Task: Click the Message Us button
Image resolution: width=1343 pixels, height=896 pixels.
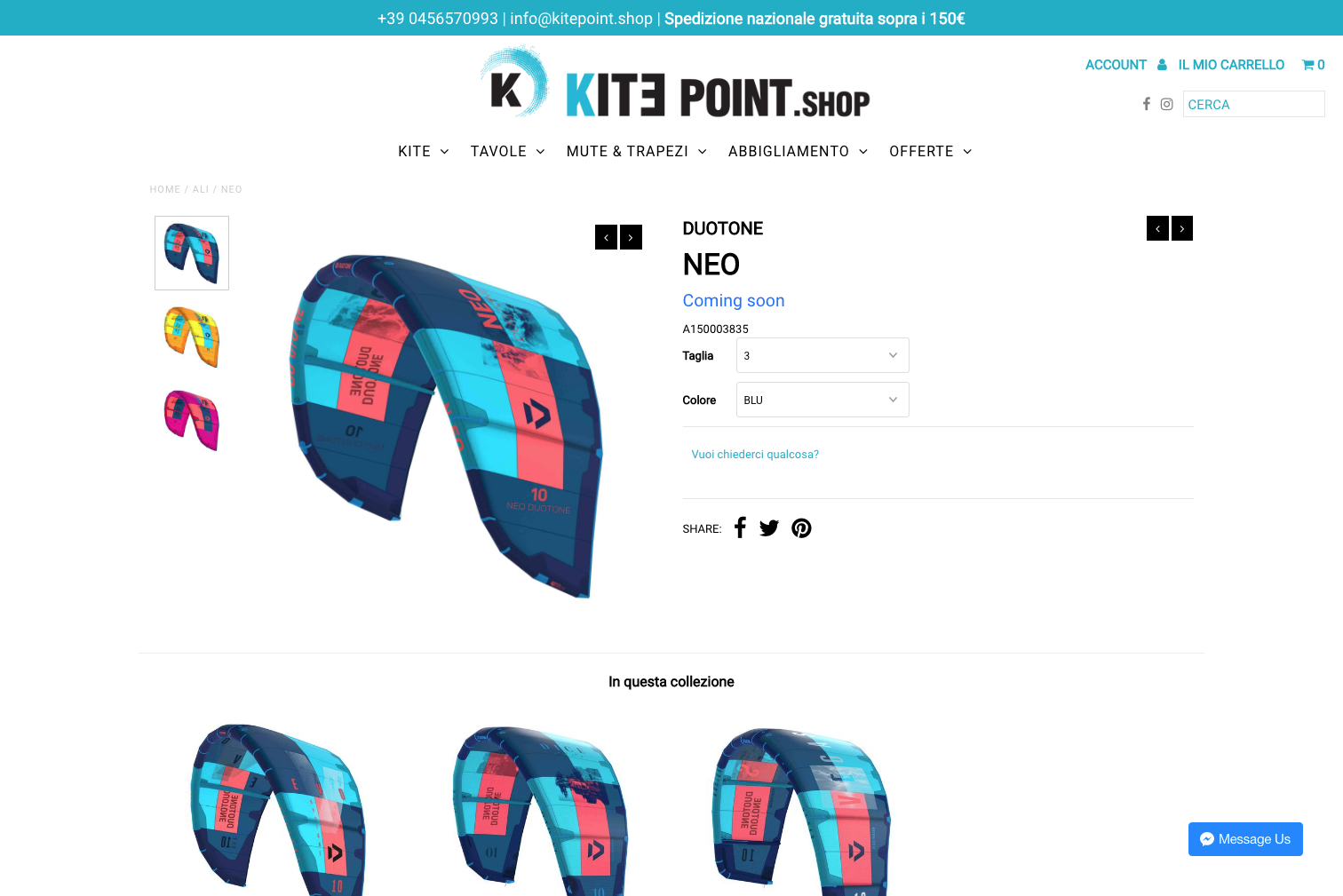Action: tap(1245, 839)
